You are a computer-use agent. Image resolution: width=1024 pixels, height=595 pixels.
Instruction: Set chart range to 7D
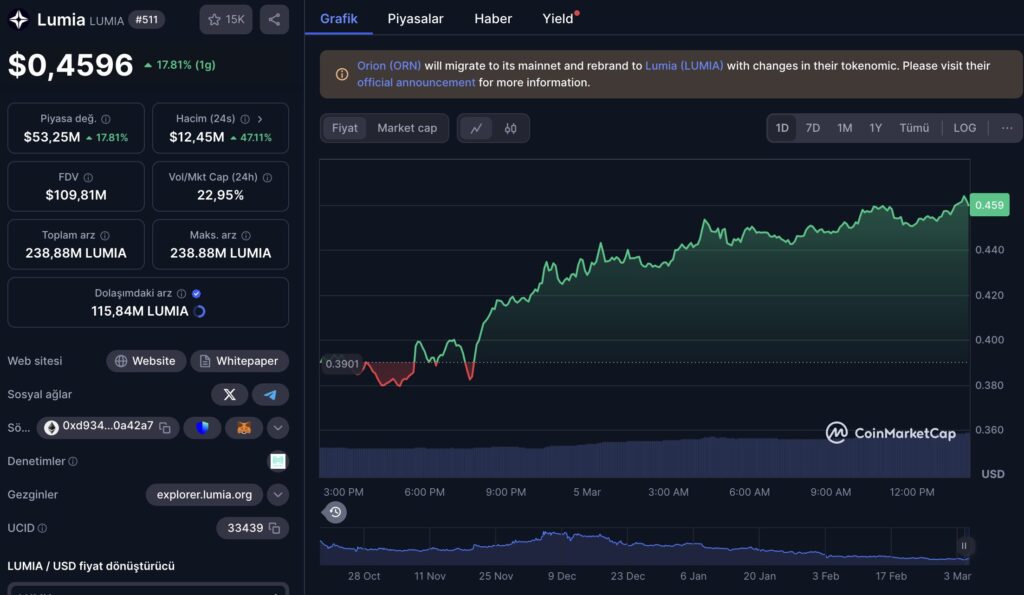(812, 128)
